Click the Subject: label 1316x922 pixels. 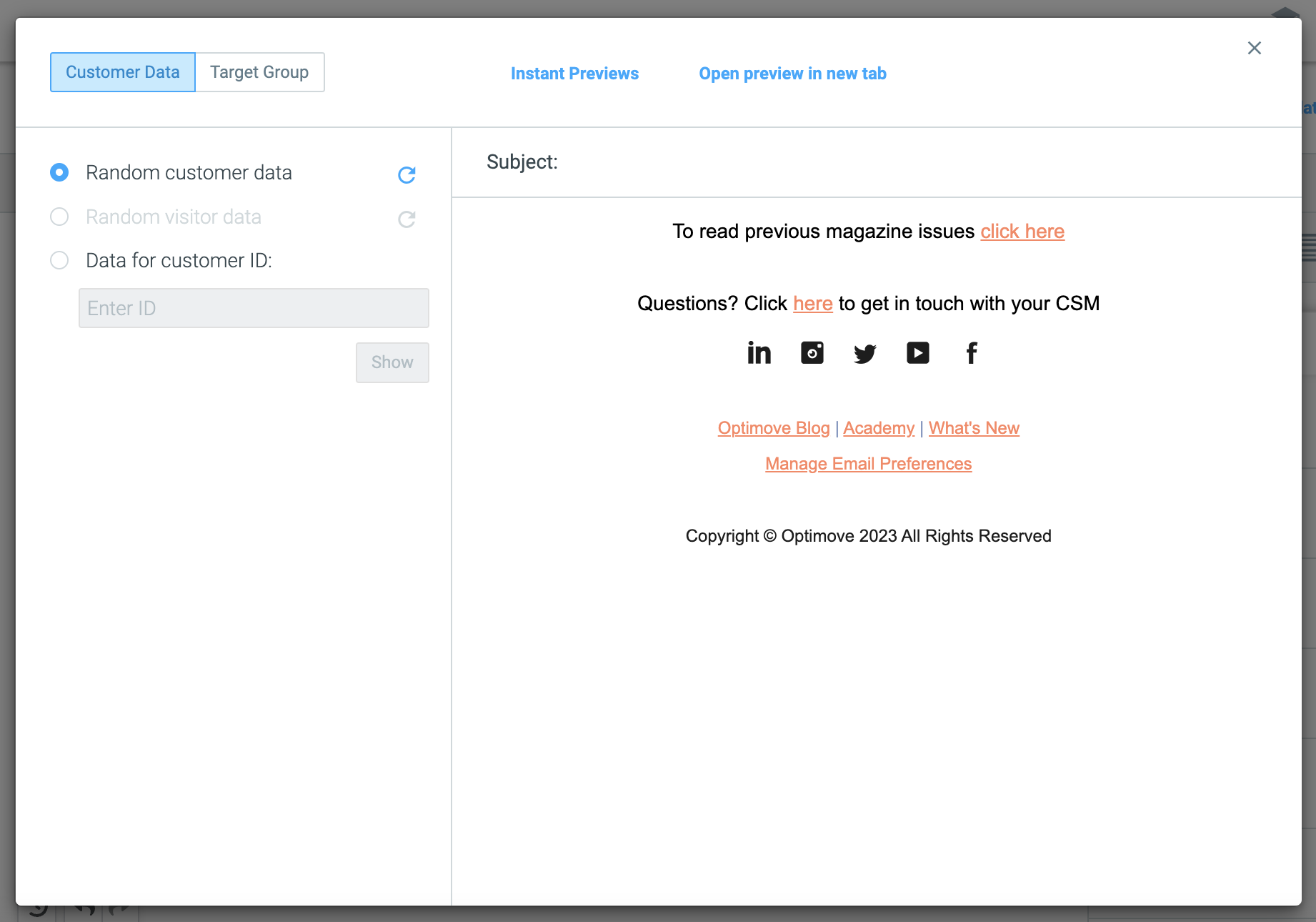point(522,162)
